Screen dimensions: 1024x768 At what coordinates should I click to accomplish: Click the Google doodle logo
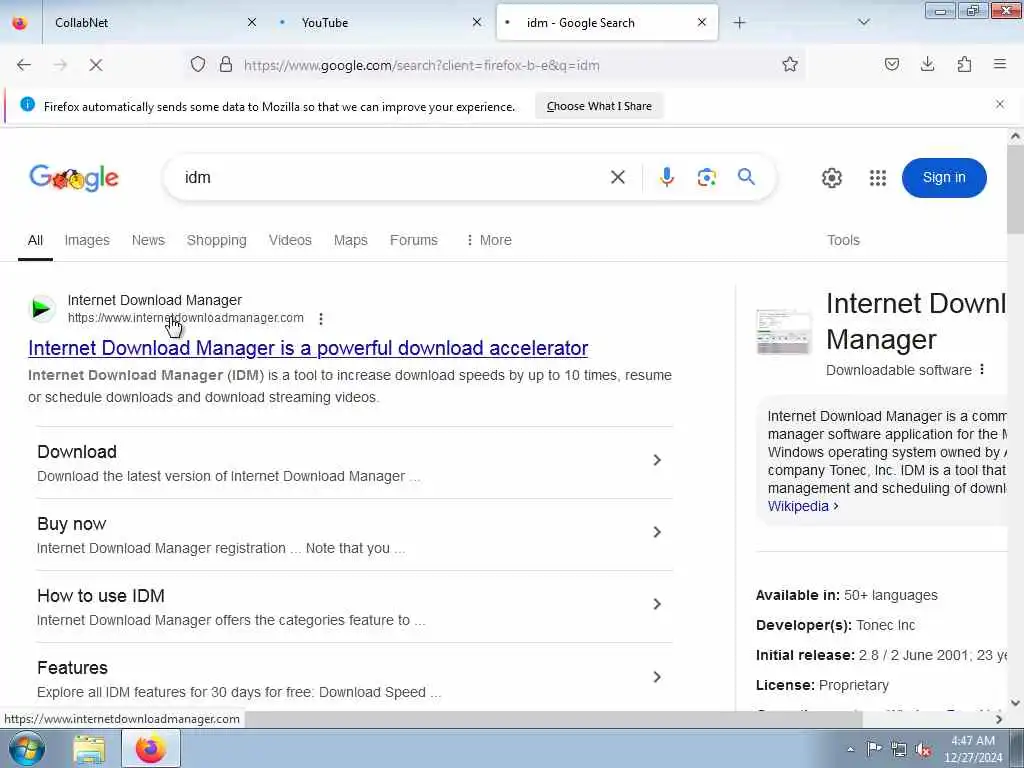(x=74, y=178)
